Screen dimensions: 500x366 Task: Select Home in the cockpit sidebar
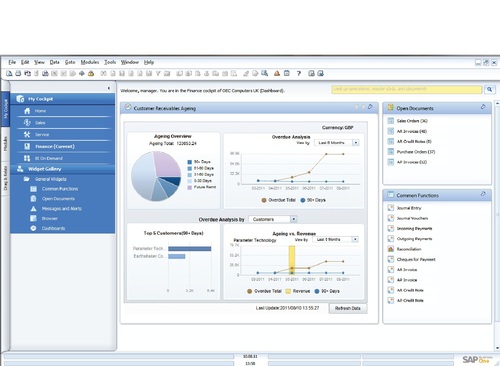63,111
